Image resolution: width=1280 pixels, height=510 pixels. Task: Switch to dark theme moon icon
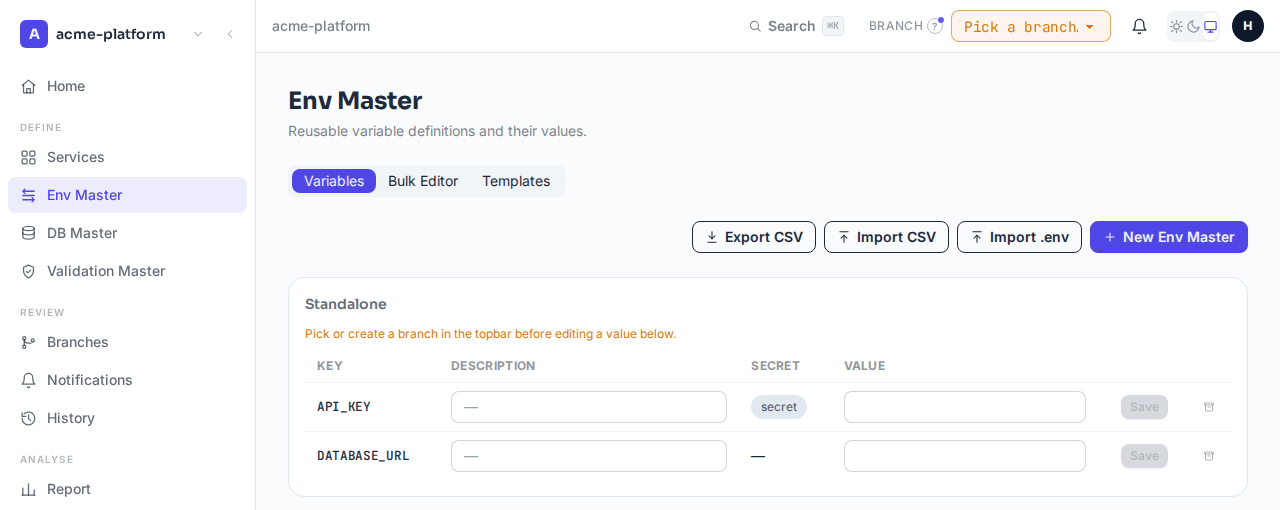point(1193,26)
